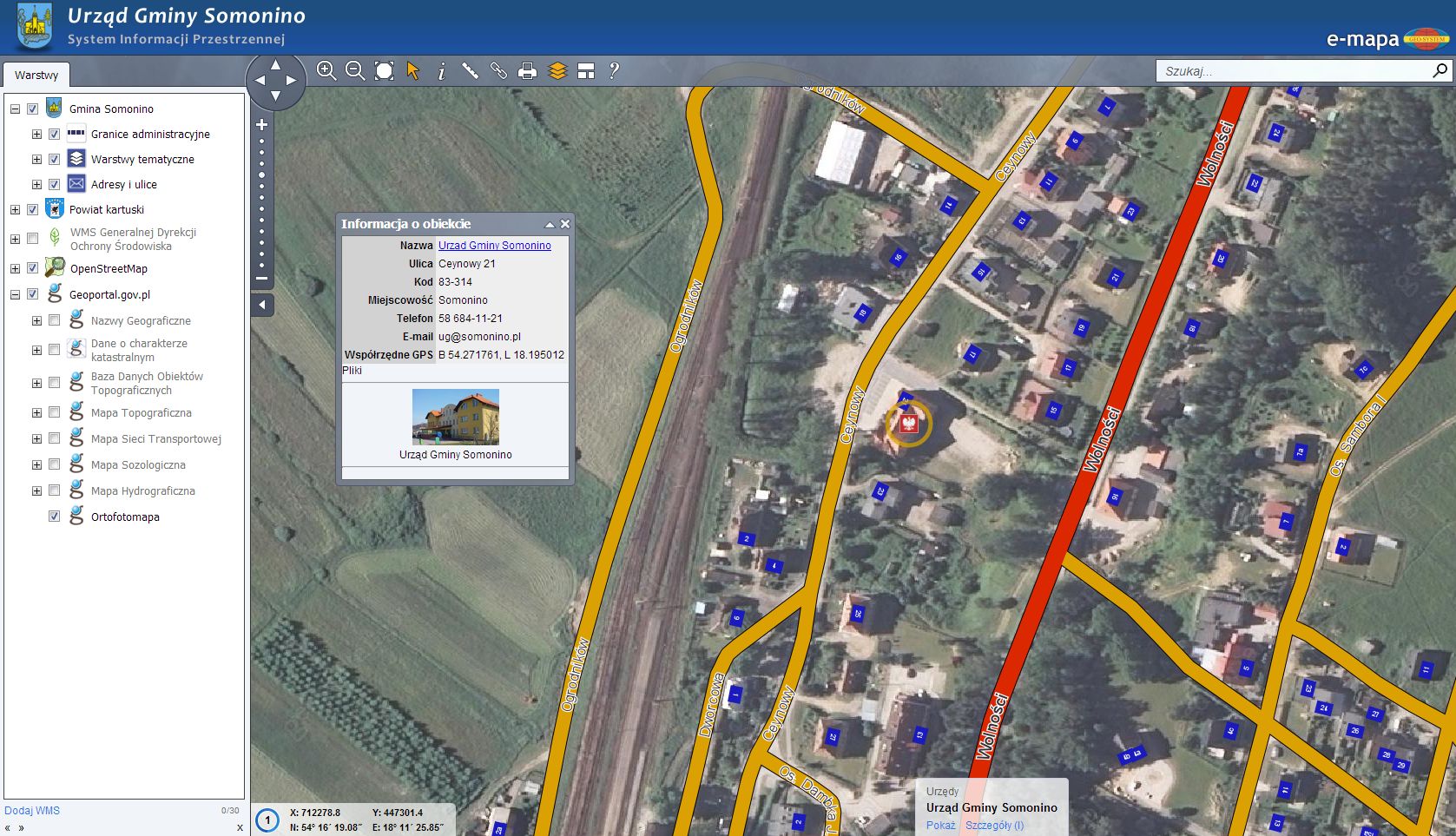Set zoom to the lowest level dot
1456x836 pixels.
(261, 266)
